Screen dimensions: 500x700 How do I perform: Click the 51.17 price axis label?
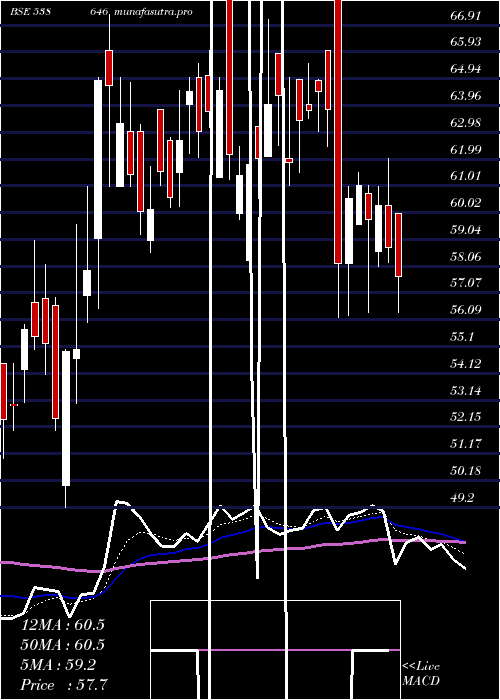(466, 444)
